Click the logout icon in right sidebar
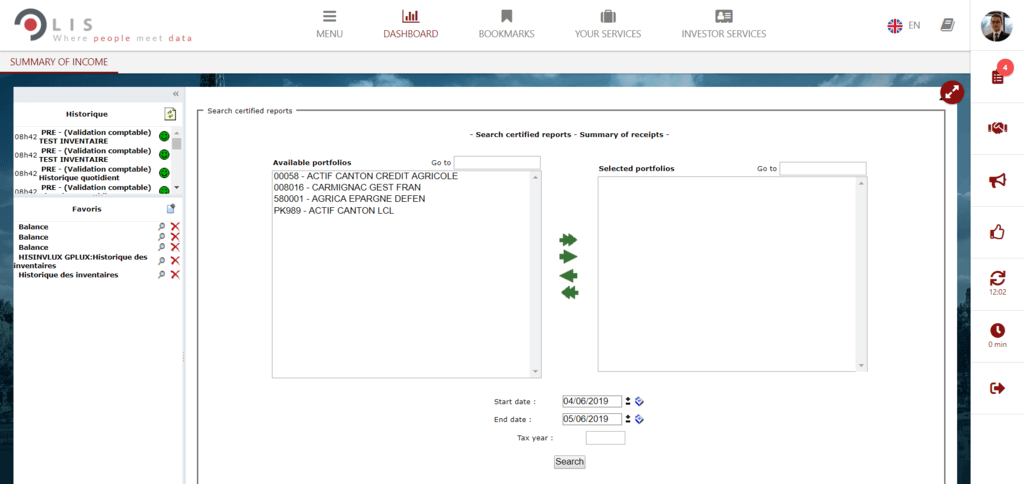Viewport: 1024px width, 484px height. [x=997, y=388]
